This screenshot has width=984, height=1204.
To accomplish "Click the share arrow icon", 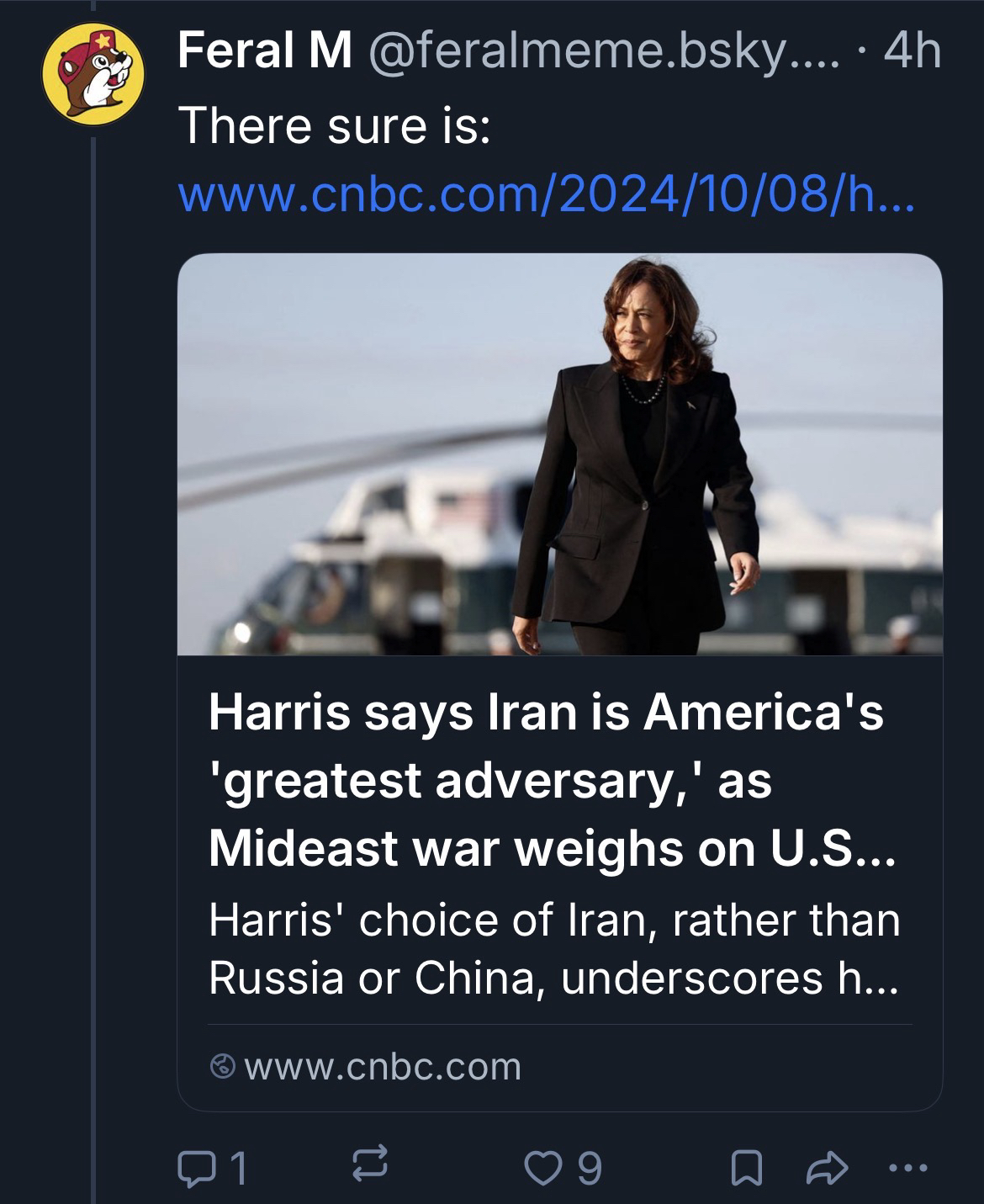I will [828, 1167].
